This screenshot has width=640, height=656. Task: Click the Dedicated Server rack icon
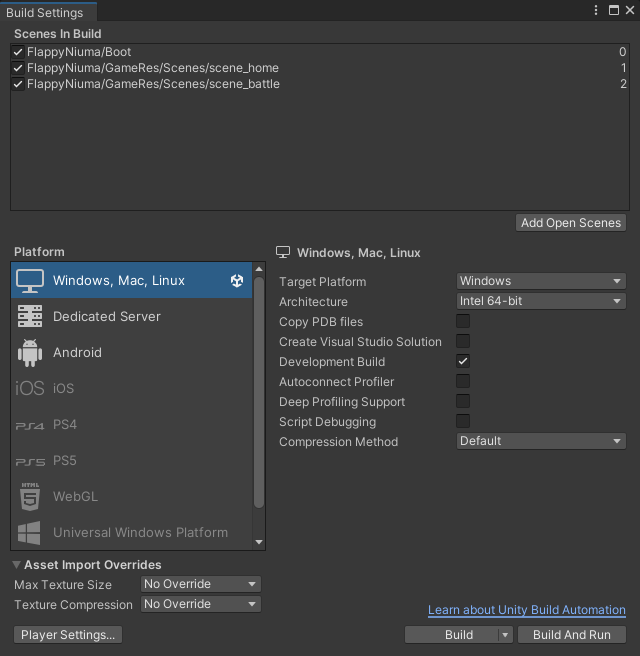coord(30,316)
